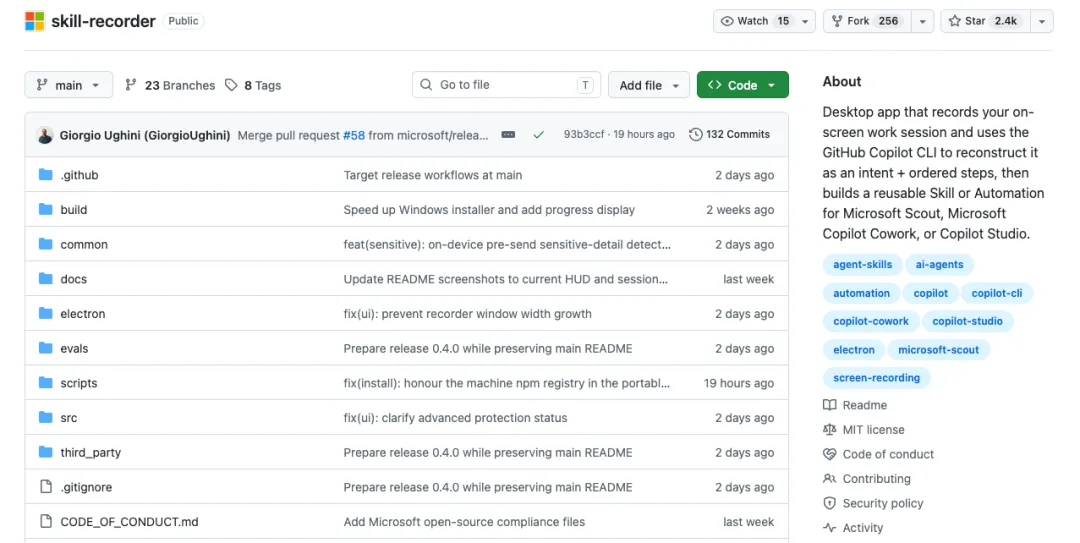The image size is (1080, 543).
Task: Open the docs folder
Action: click(74, 279)
